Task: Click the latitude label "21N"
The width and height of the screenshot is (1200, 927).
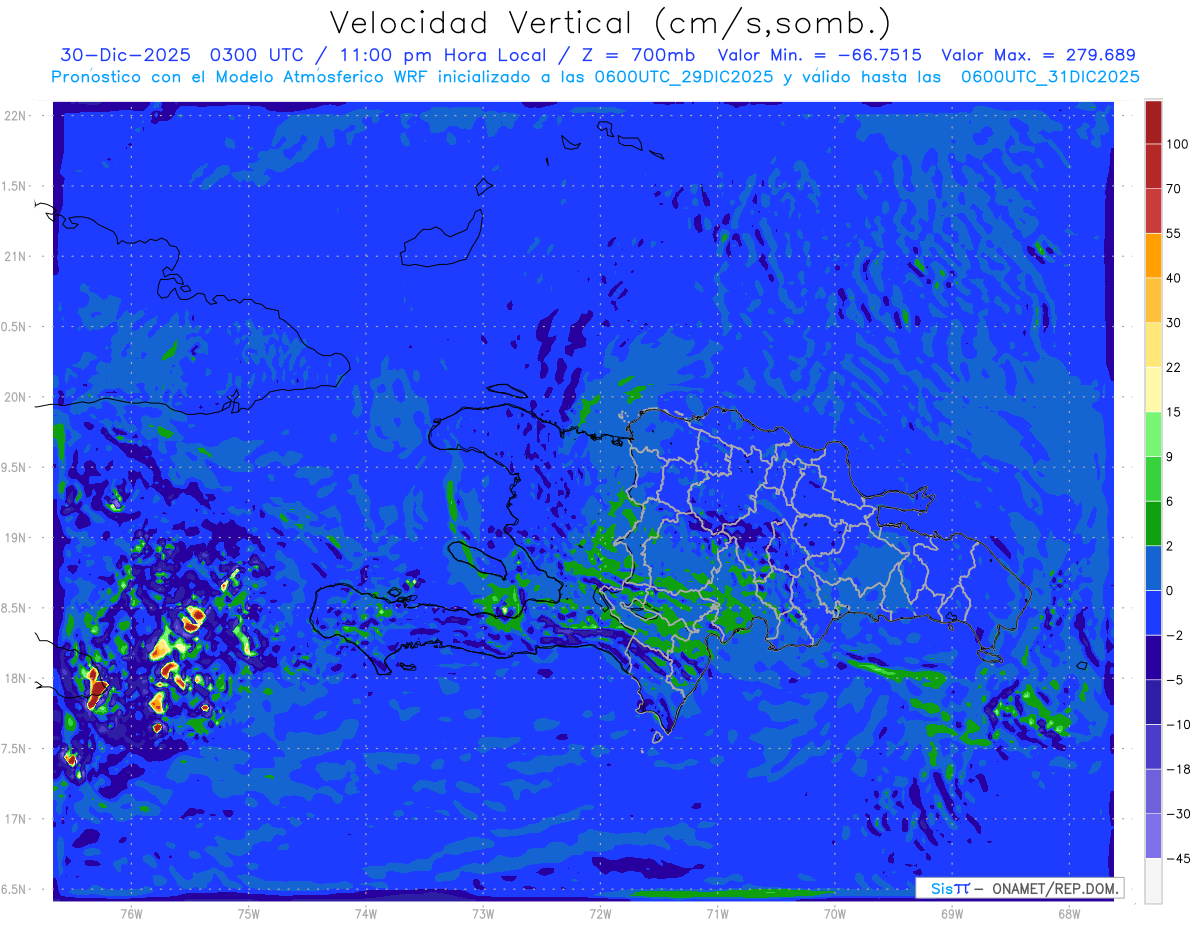Action: pyautogui.click(x=16, y=257)
